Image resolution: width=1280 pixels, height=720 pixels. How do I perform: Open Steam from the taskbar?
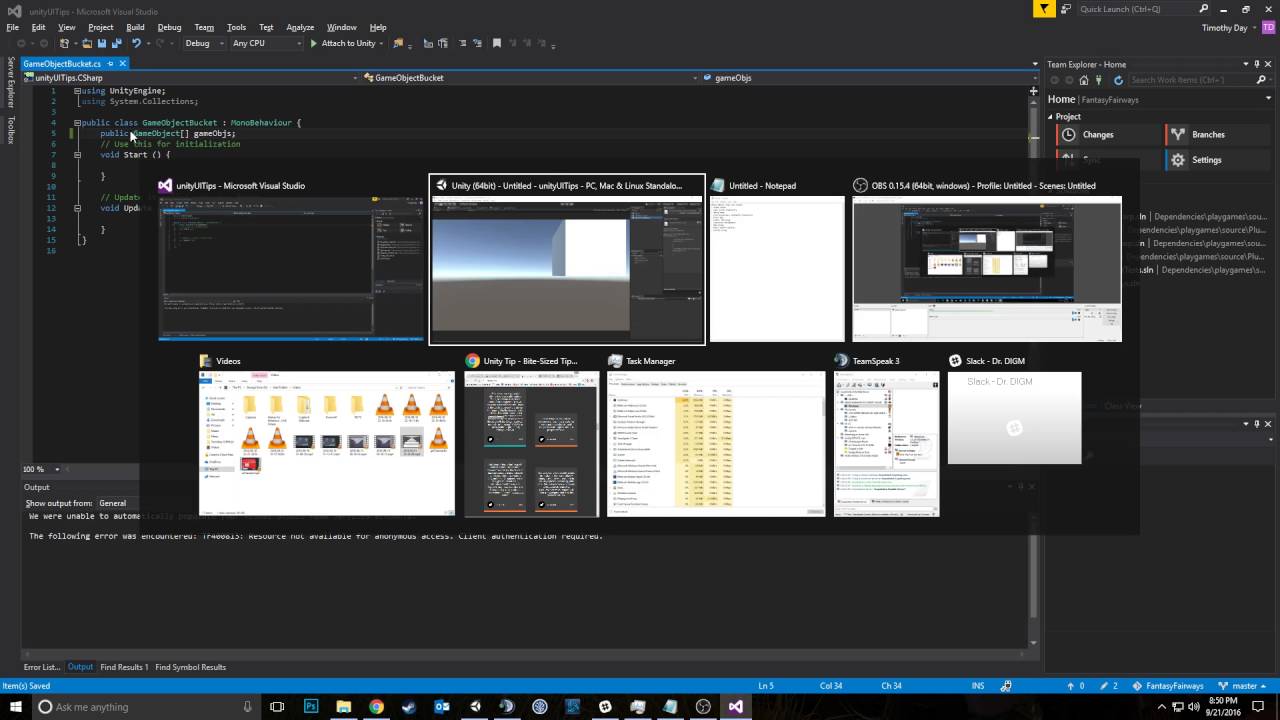click(409, 707)
